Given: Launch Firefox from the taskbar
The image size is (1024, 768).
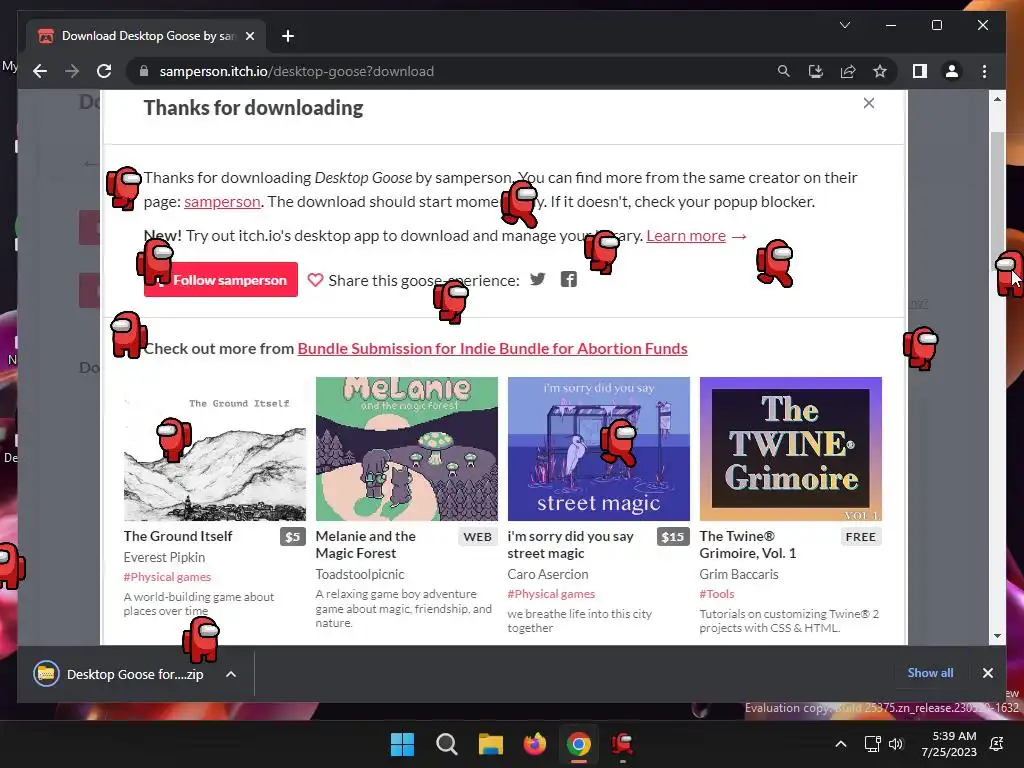Looking at the screenshot, I should pos(534,744).
